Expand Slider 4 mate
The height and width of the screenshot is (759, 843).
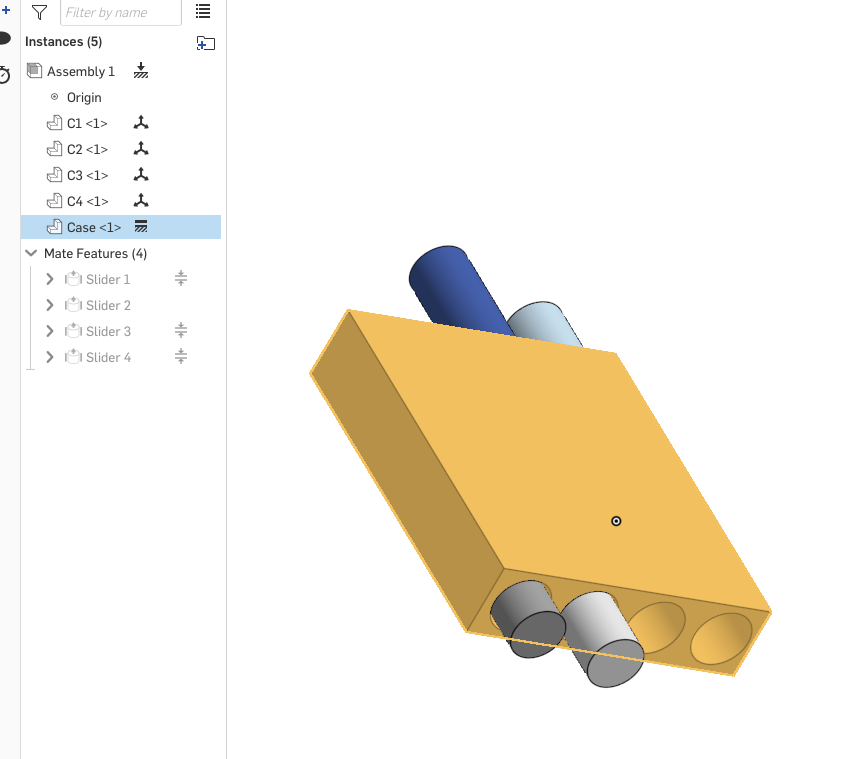click(x=50, y=357)
